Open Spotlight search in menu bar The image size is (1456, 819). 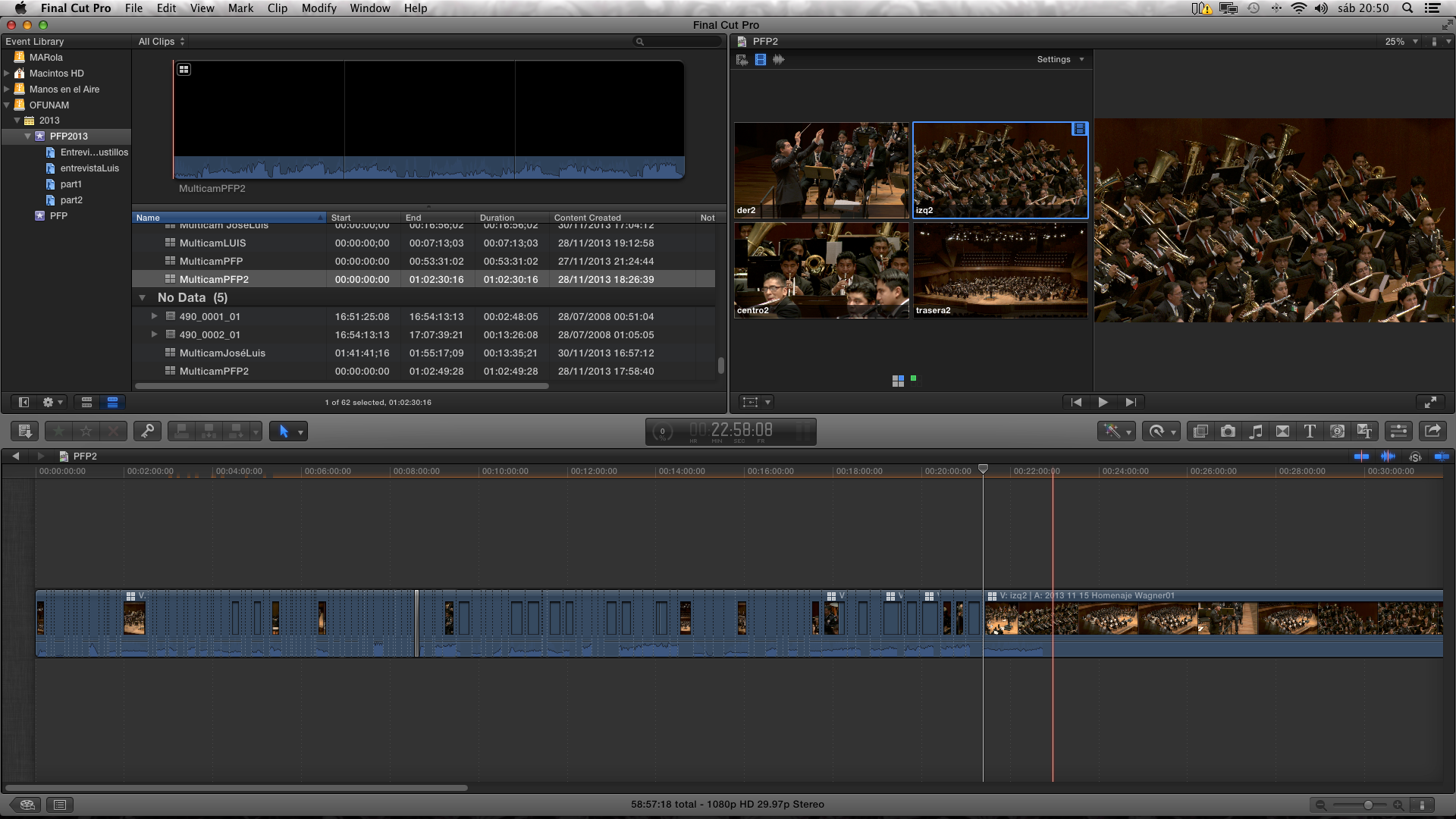coord(1407,8)
